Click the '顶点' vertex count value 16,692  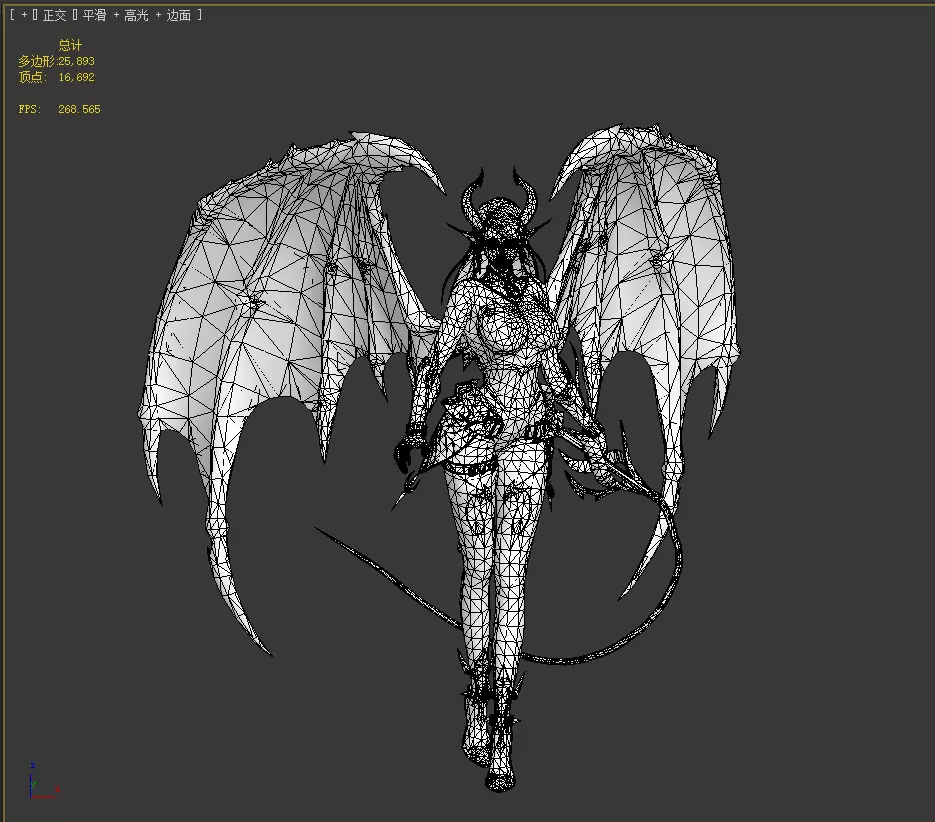coord(76,77)
